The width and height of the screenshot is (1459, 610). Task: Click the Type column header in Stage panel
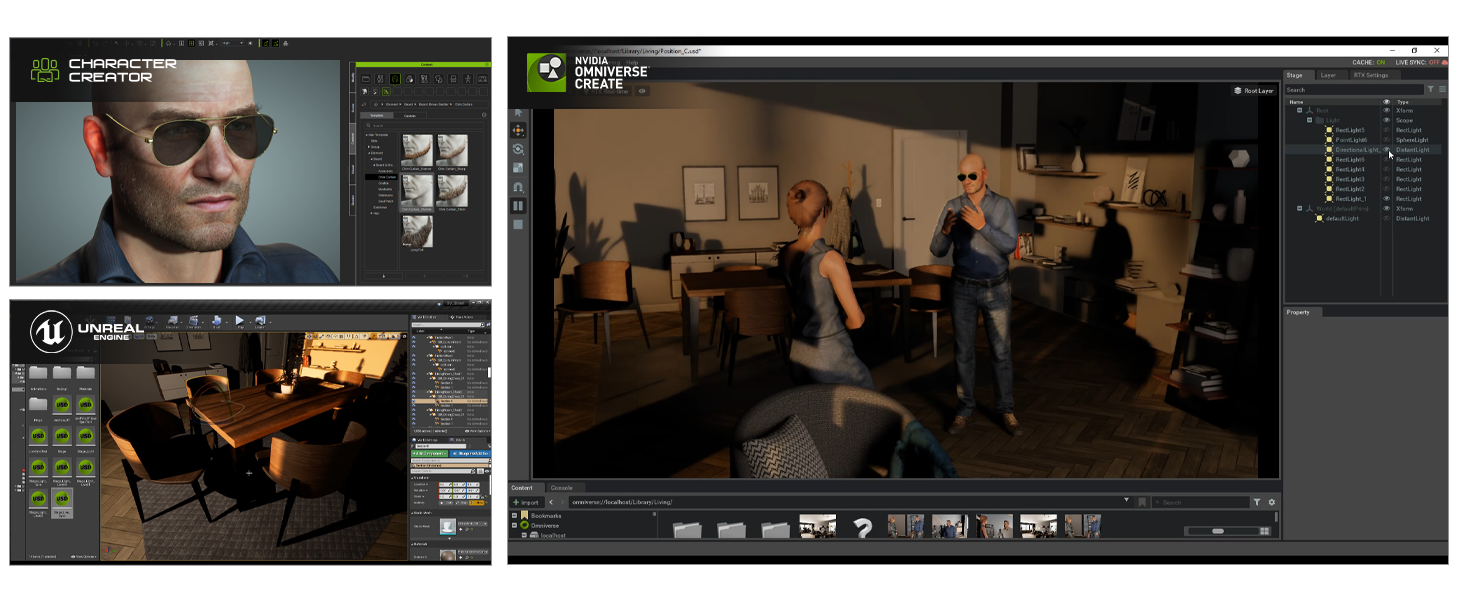tap(1402, 102)
